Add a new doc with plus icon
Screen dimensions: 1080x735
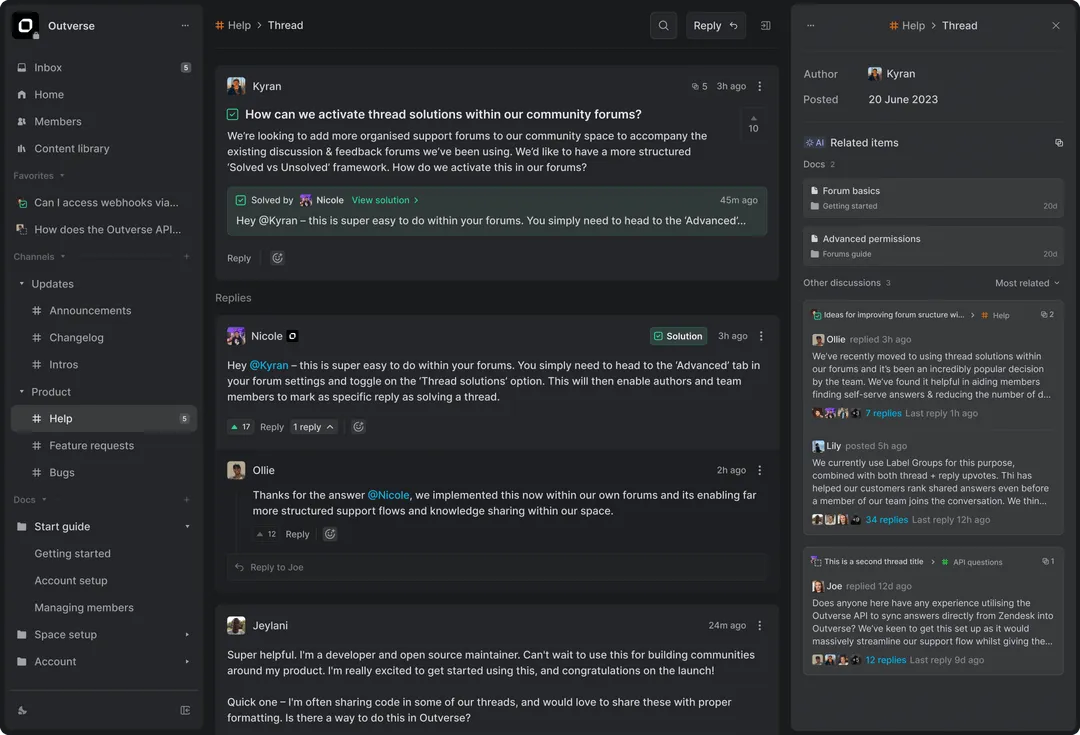point(186,499)
